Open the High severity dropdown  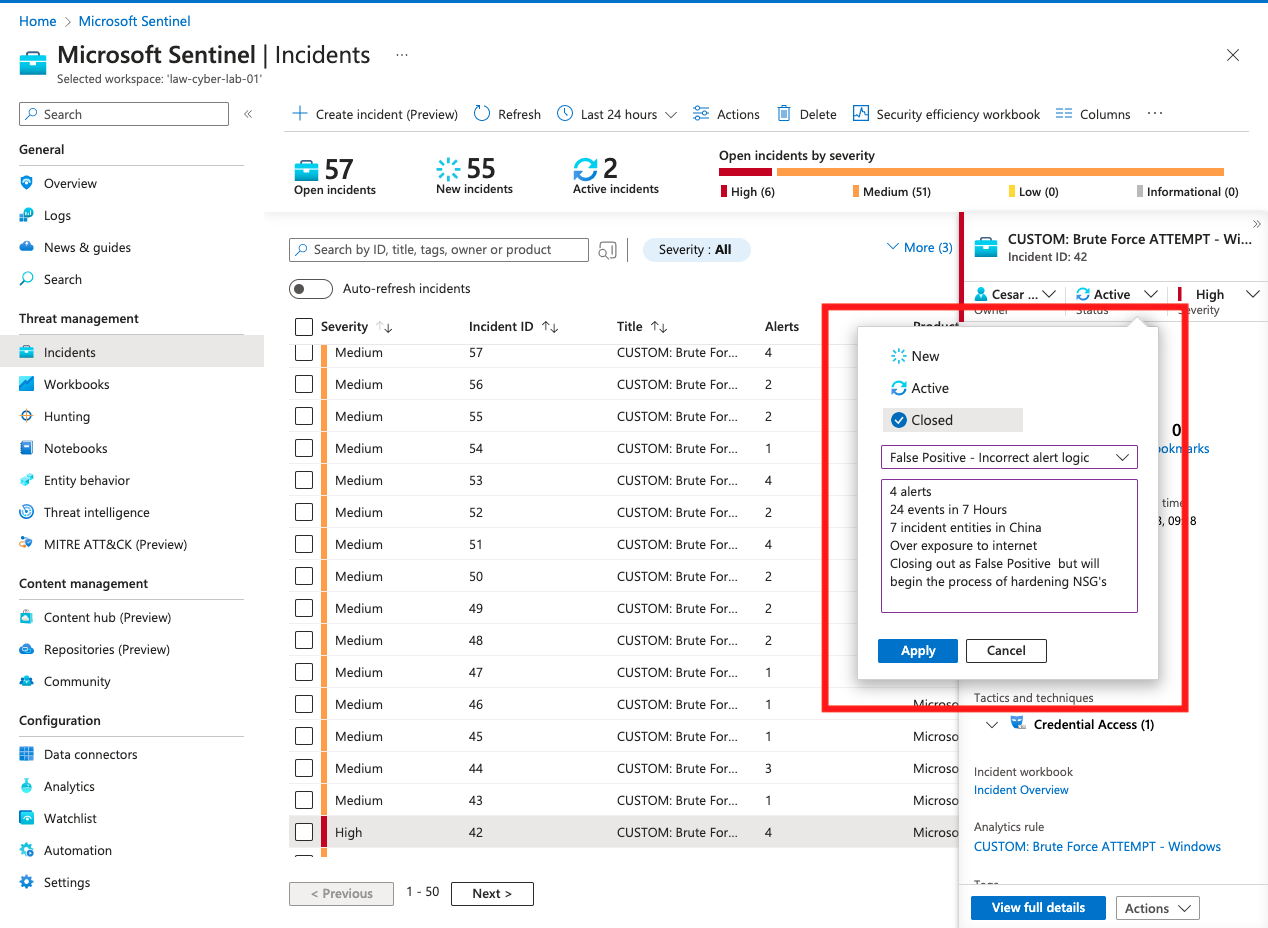pos(1218,294)
